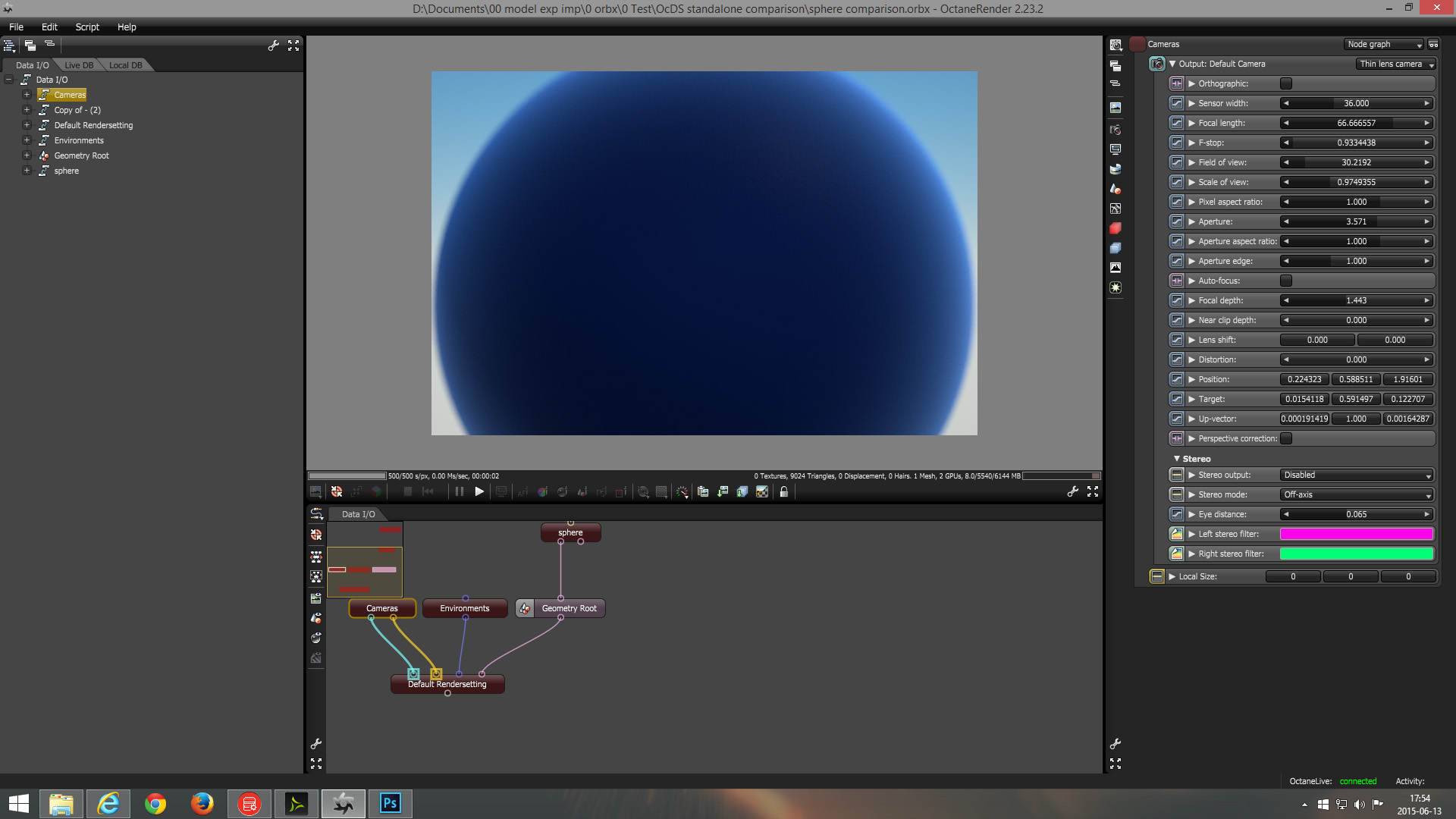Toggle the Auto-focus checkbox
The height and width of the screenshot is (819, 1456).
tap(1286, 281)
